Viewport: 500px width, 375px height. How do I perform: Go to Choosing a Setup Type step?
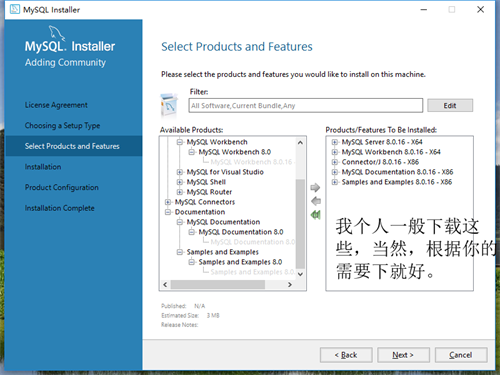point(62,126)
